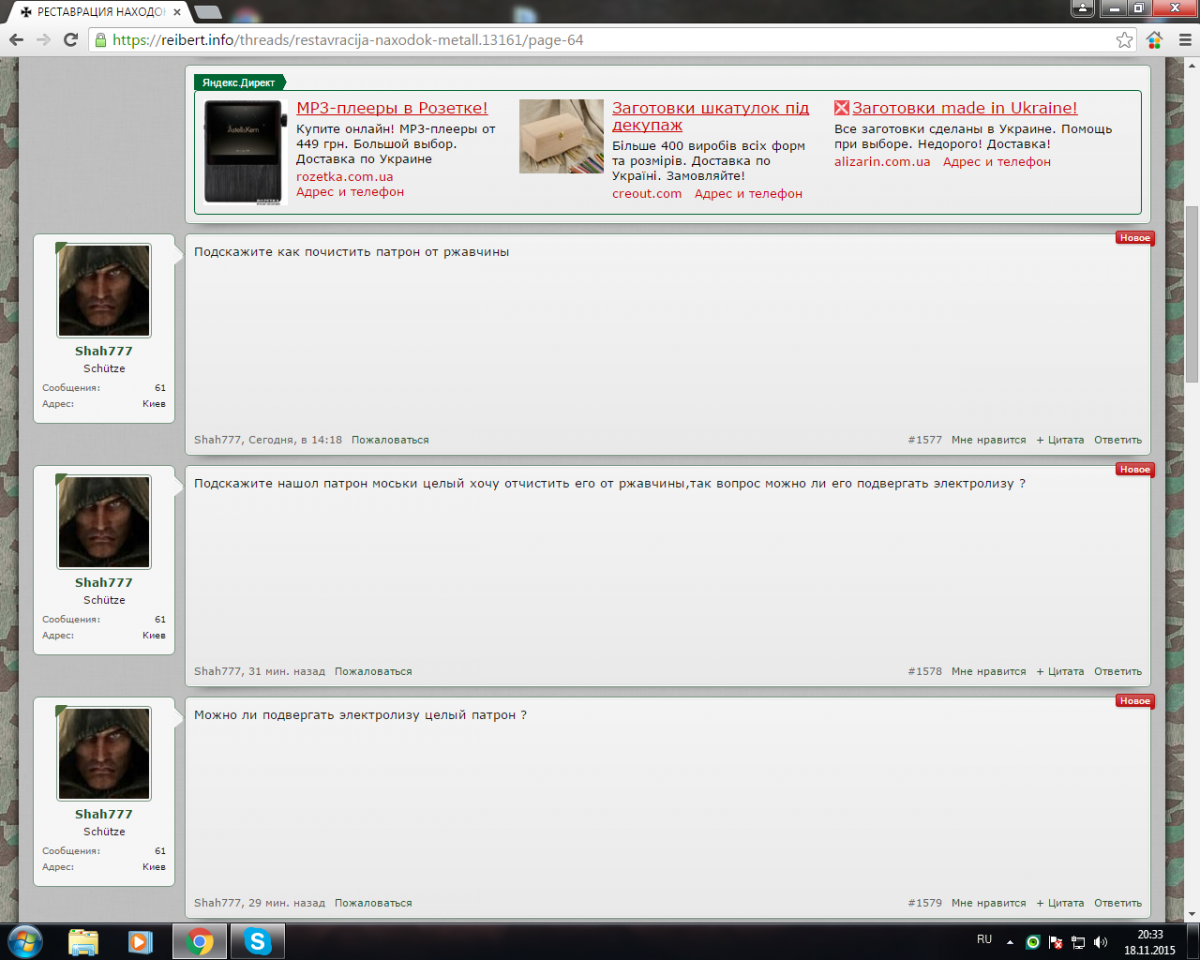Open the Заготовки made in Ukraine link
The height and width of the screenshot is (960, 1200).
point(965,108)
